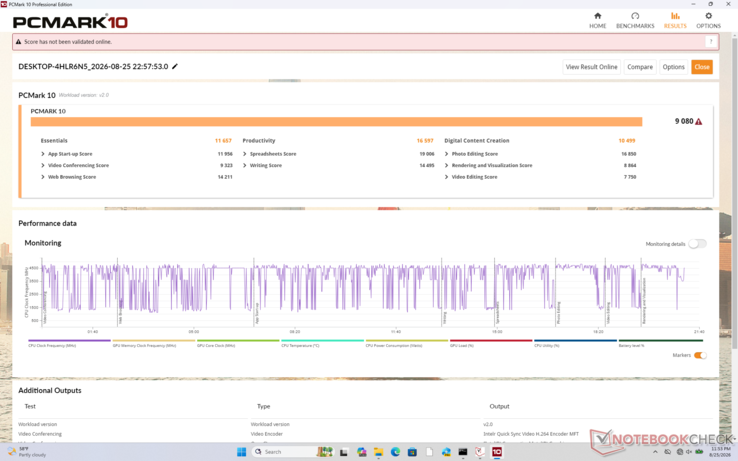Screen dimensions: 738x461
Task: Open the result Options button
Action: pyautogui.click(x=673, y=67)
